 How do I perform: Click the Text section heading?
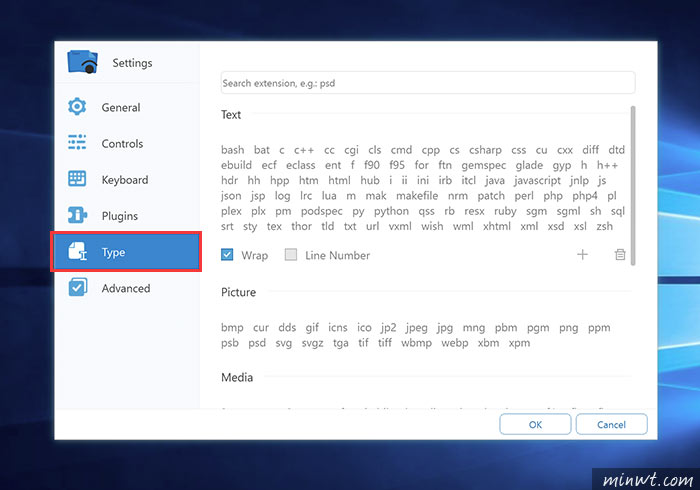tap(231, 115)
